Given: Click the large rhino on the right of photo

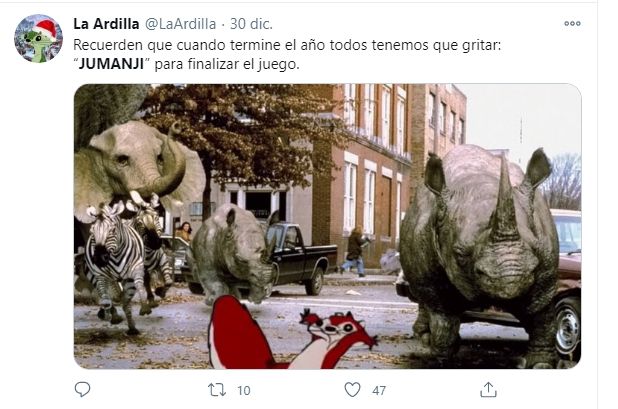Looking at the screenshot, I should pos(479,254).
